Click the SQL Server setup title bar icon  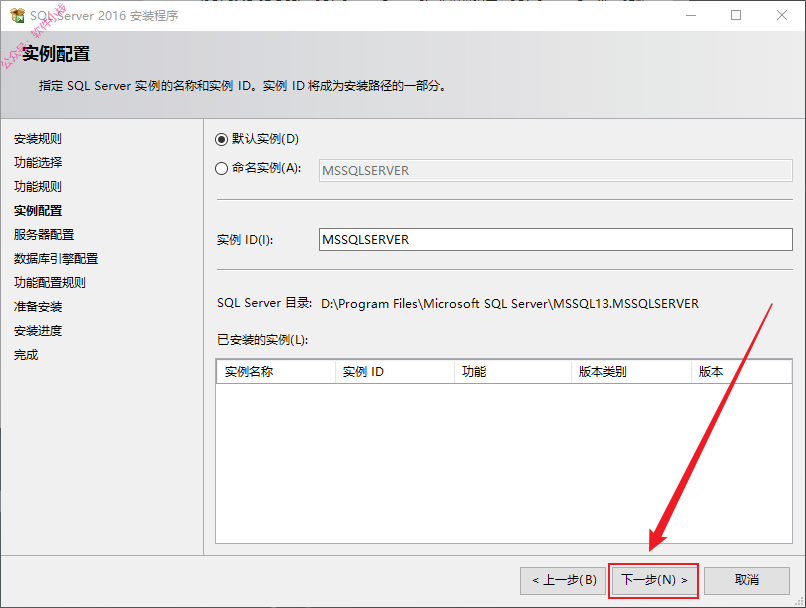point(17,15)
